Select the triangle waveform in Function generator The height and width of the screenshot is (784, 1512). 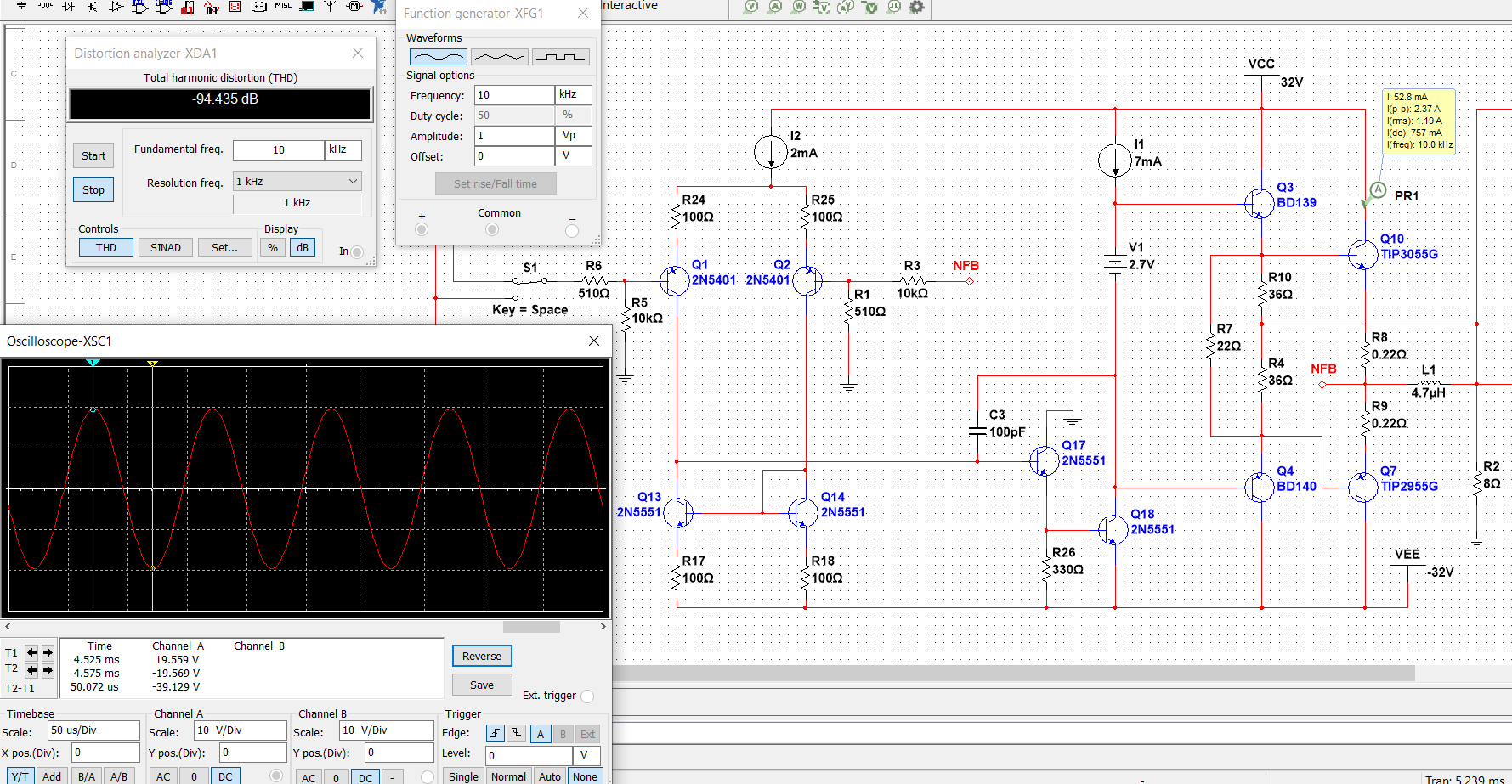(499, 57)
